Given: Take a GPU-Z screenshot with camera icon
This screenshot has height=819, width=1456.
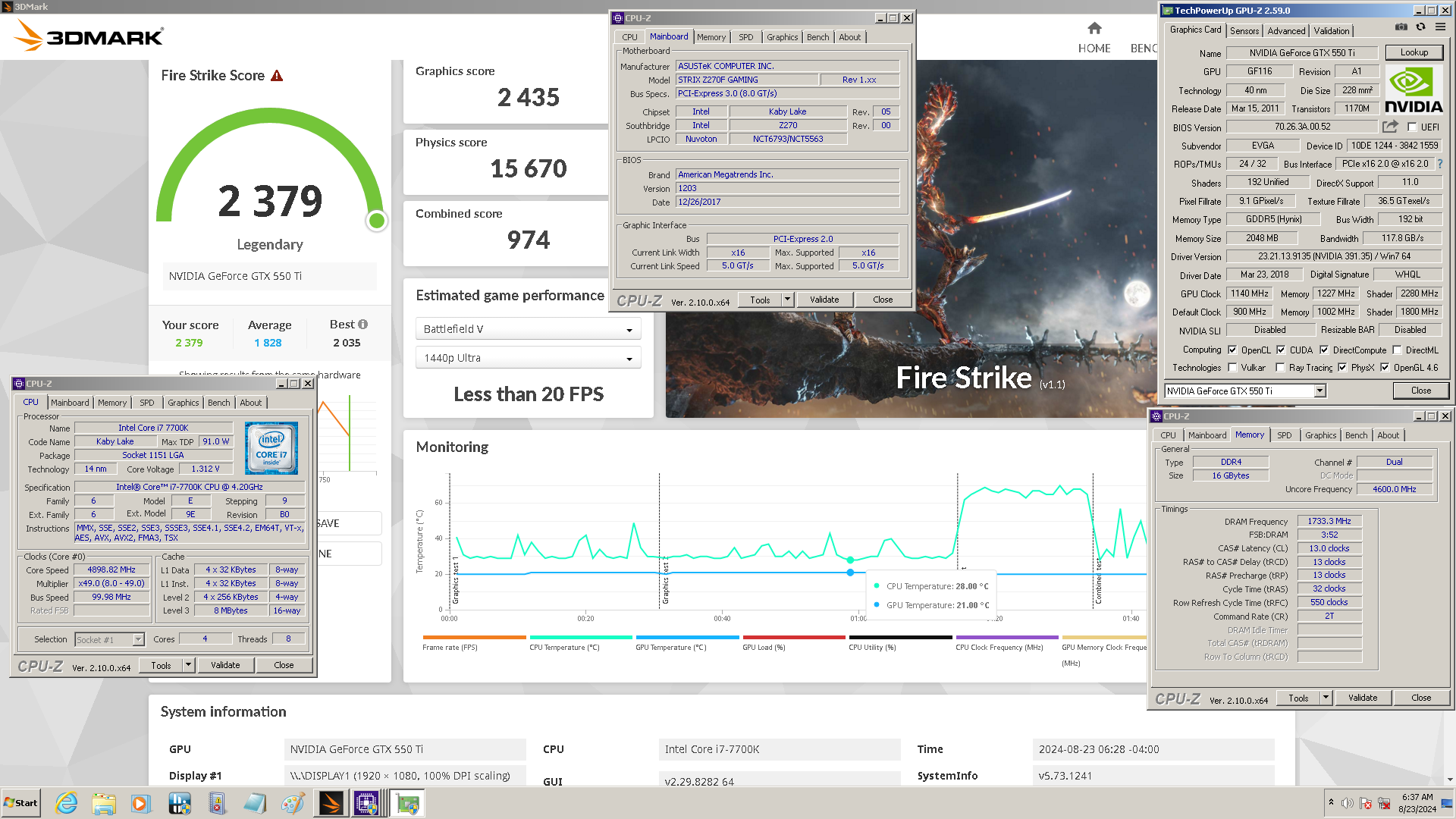Looking at the screenshot, I should click(x=1401, y=27).
